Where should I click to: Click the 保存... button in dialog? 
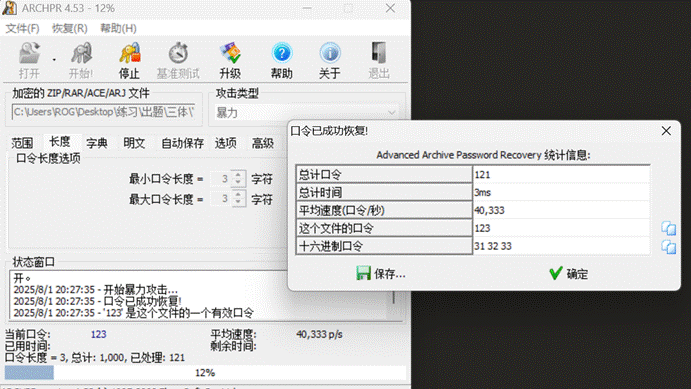(x=381, y=274)
